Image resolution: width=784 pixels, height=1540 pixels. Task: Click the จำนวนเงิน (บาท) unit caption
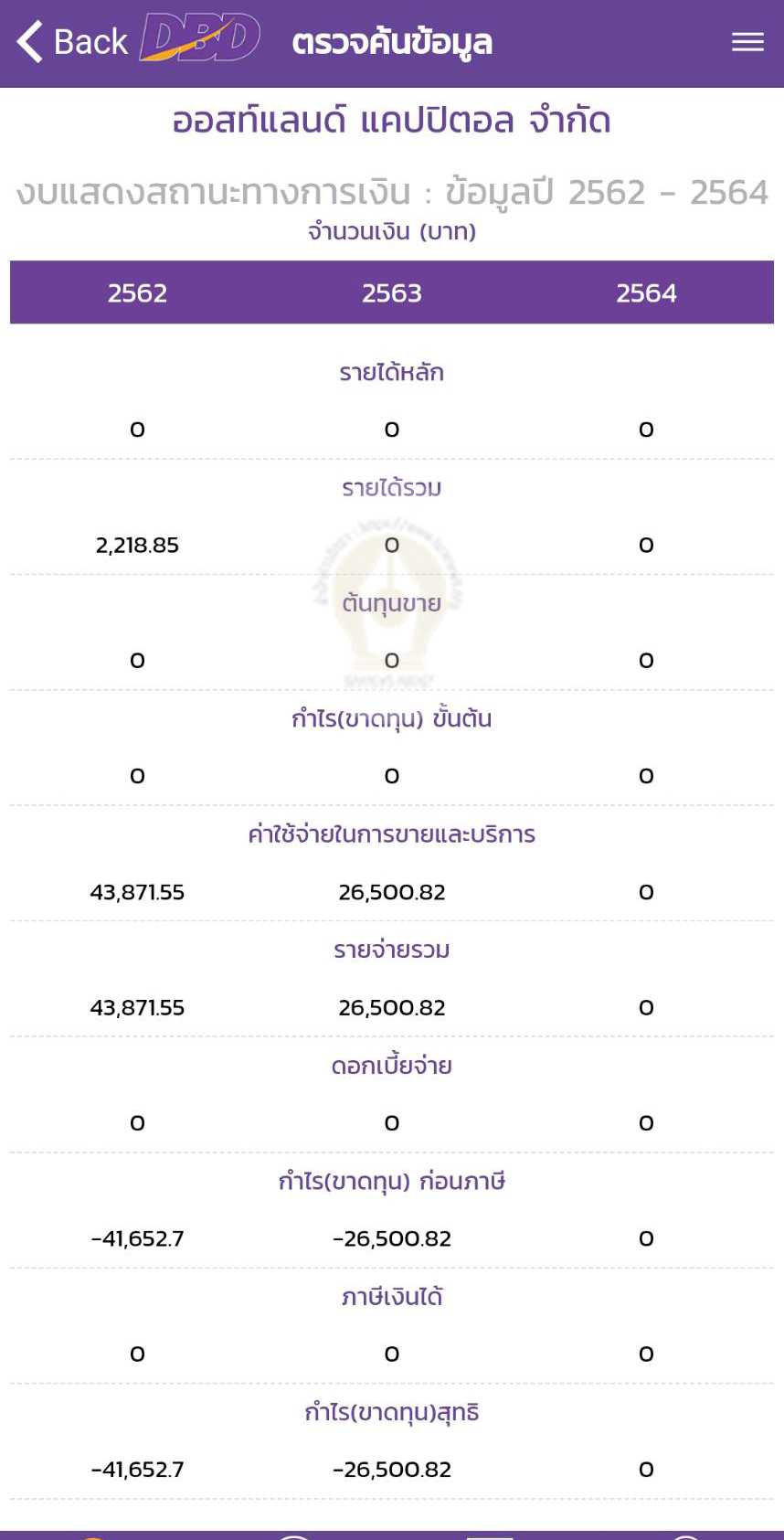[x=392, y=232]
